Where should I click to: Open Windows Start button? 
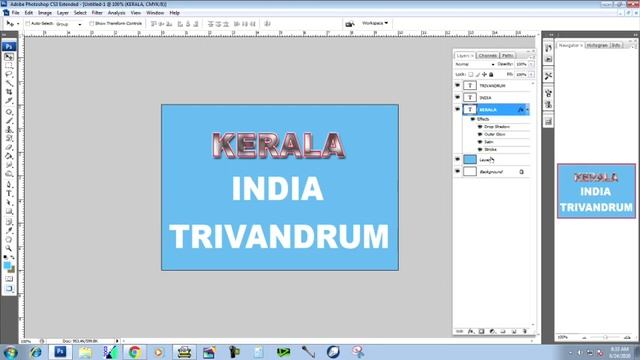coord(11,352)
